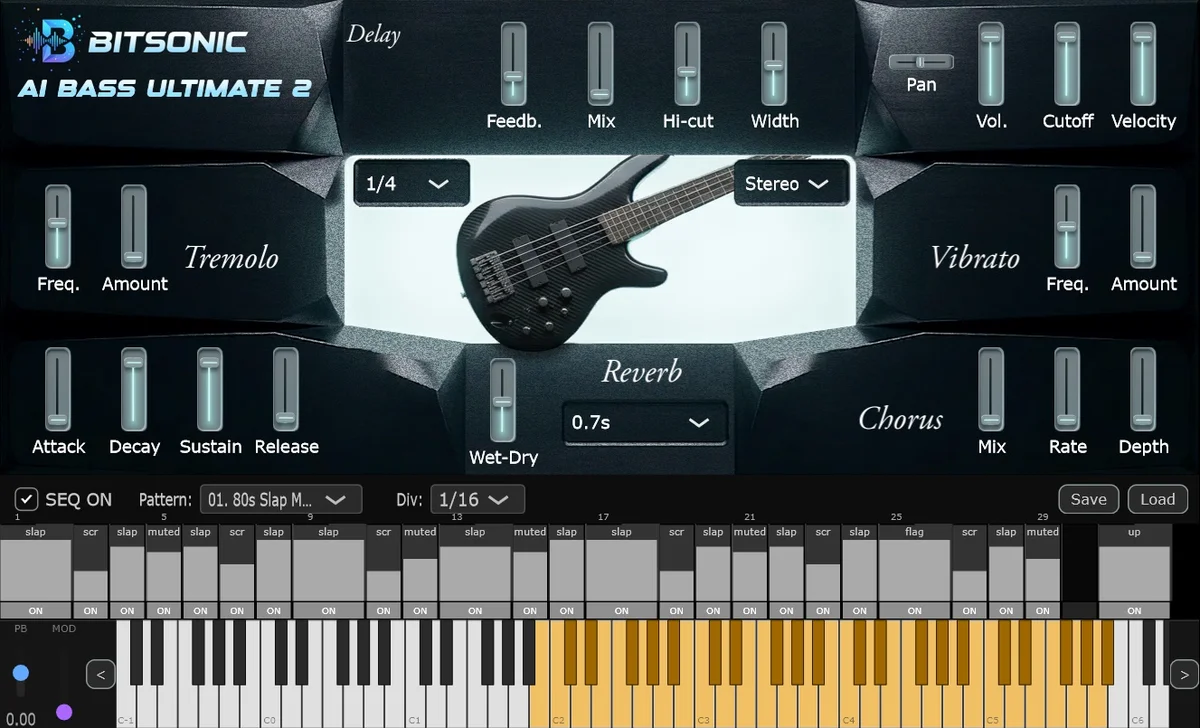Click the Chorus Rate slider

click(x=1067, y=390)
